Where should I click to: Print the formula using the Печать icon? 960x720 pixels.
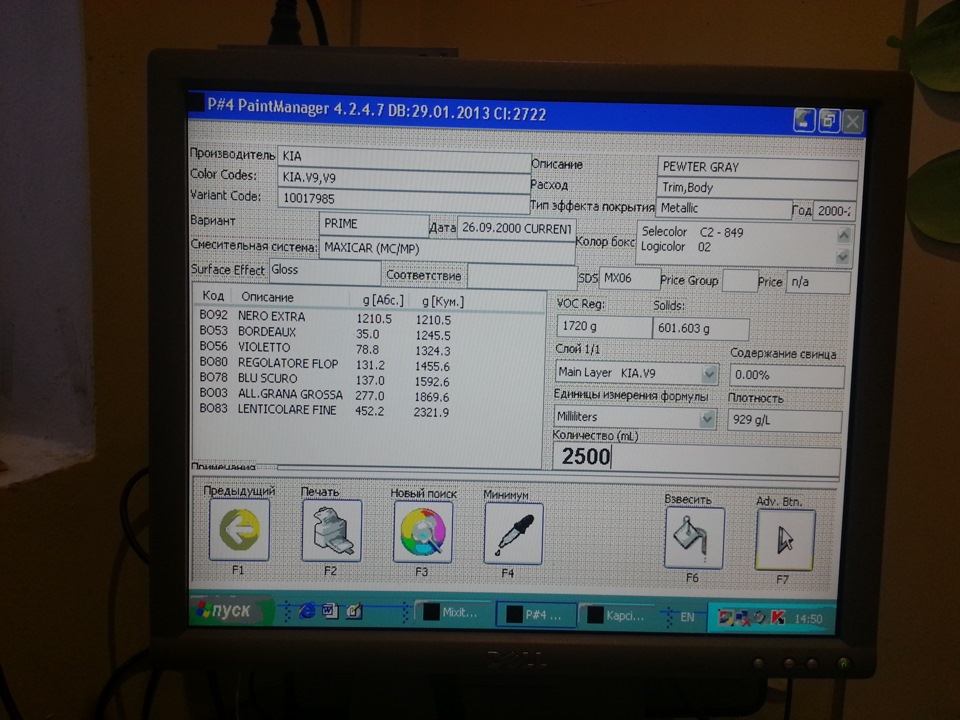point(331,531)
